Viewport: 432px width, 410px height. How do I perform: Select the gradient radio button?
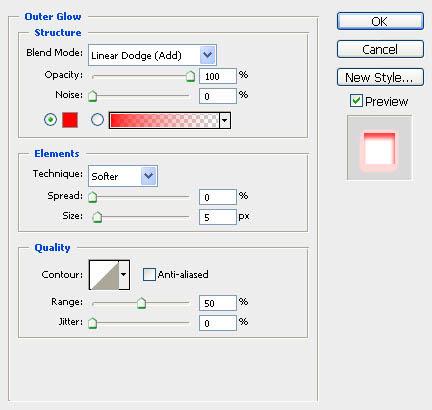pos(97,119)
